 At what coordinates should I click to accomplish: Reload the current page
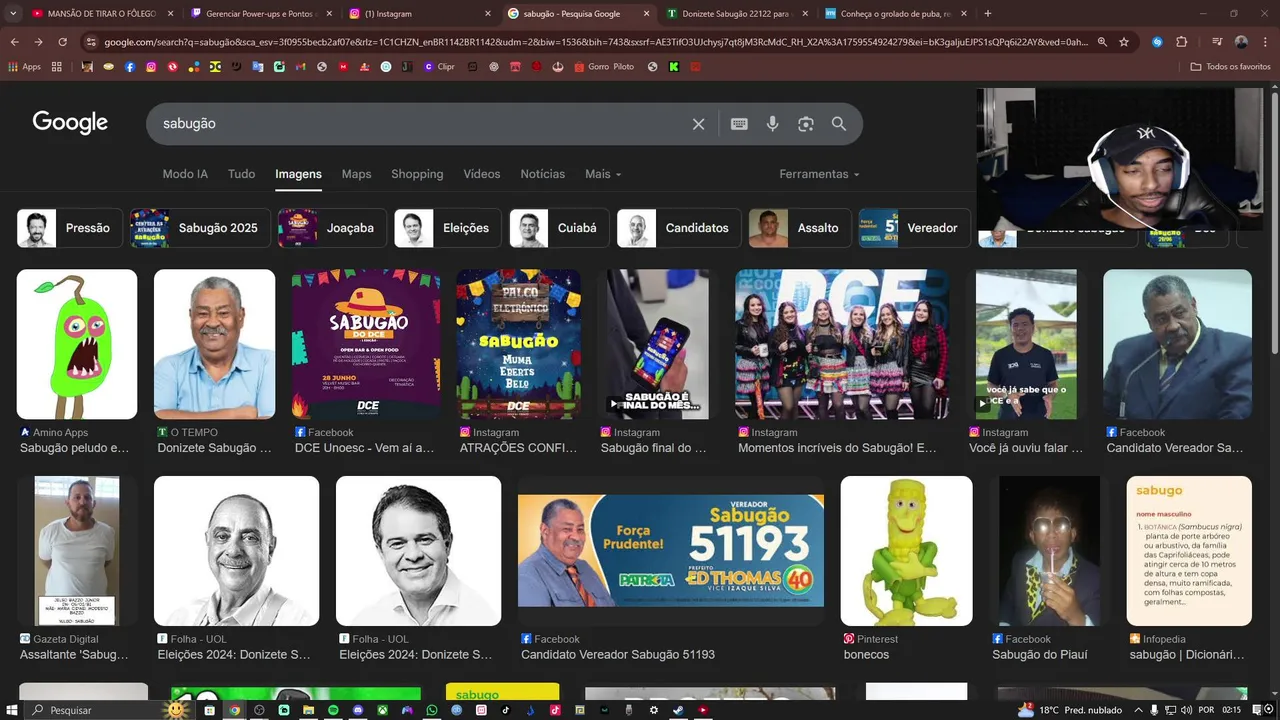click(x=62, y=42)
